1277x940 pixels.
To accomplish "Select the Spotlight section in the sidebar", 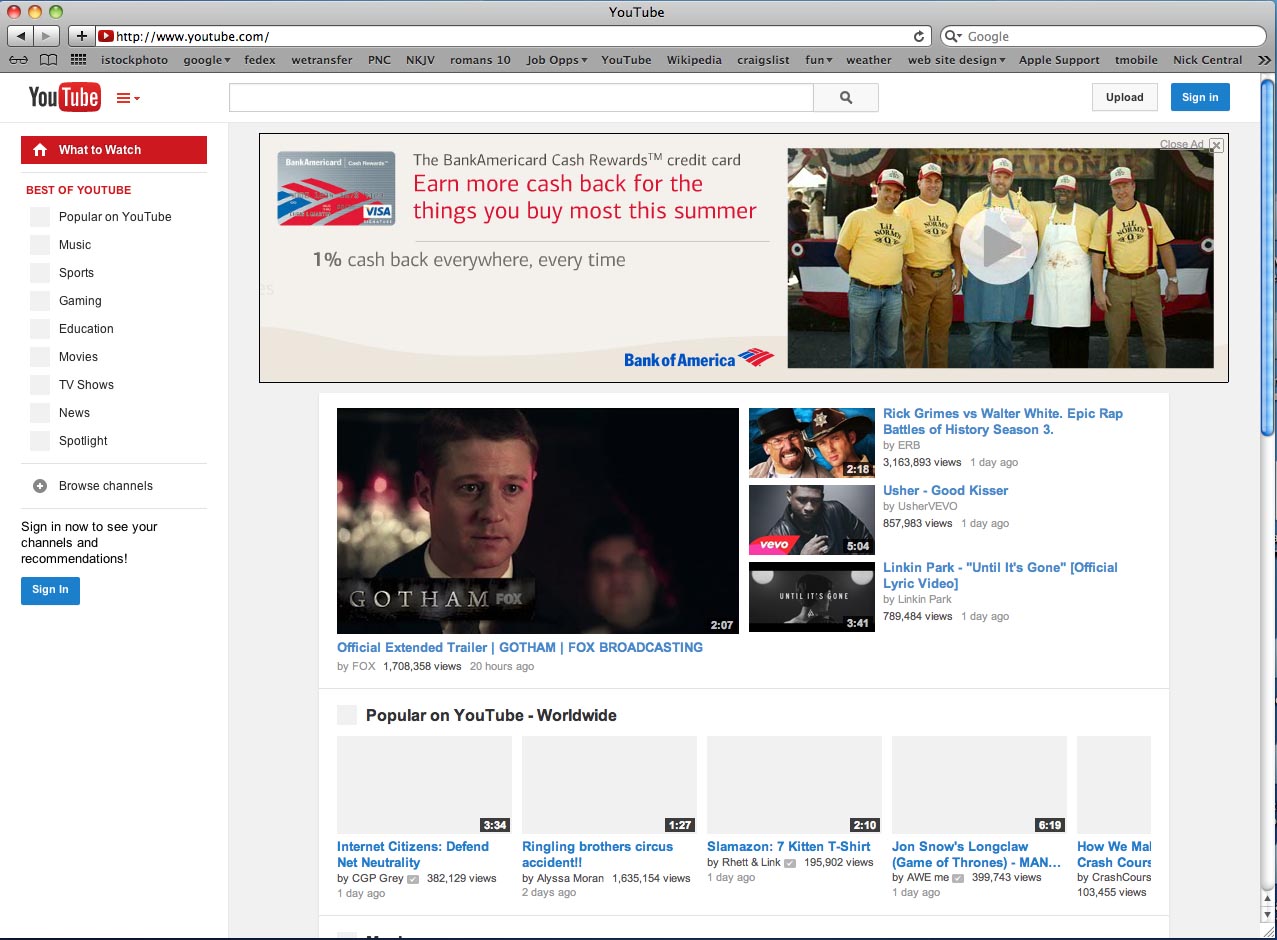I will point(40,441).
